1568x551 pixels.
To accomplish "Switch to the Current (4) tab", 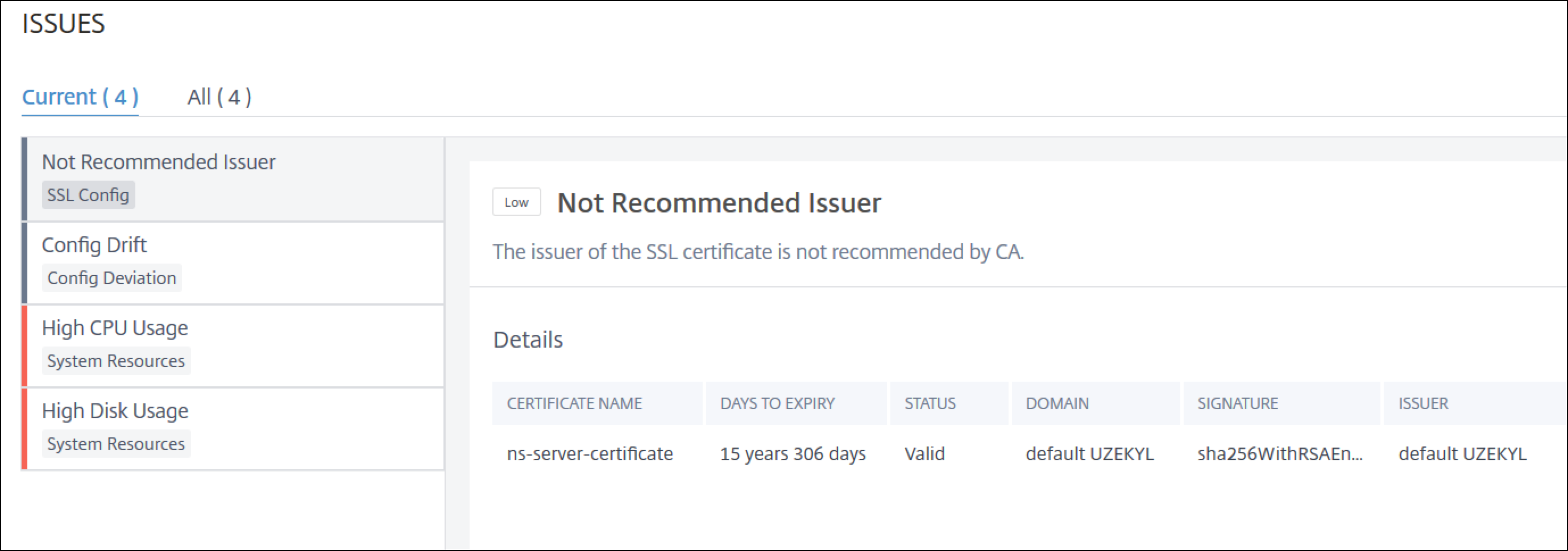I will tap(80, 97).
